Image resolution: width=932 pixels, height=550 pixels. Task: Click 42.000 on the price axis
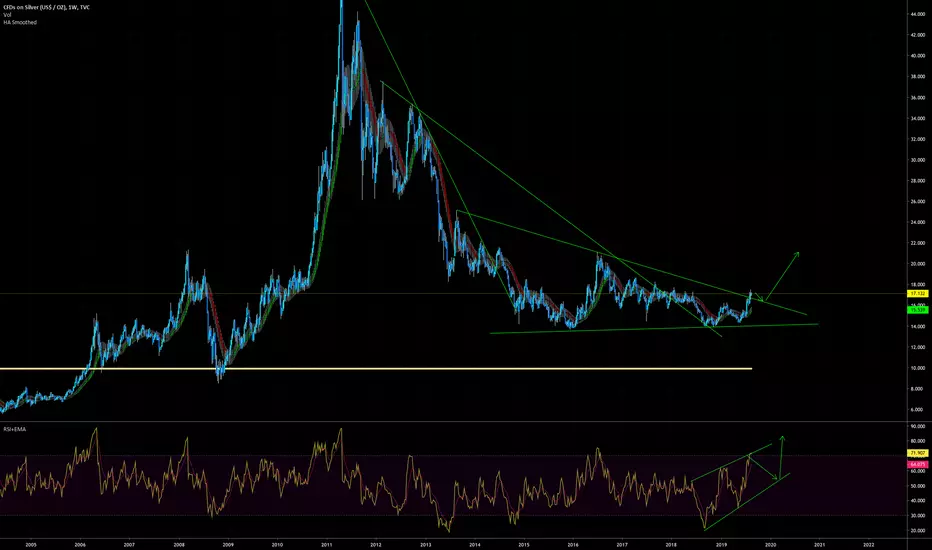coord(917,35)
